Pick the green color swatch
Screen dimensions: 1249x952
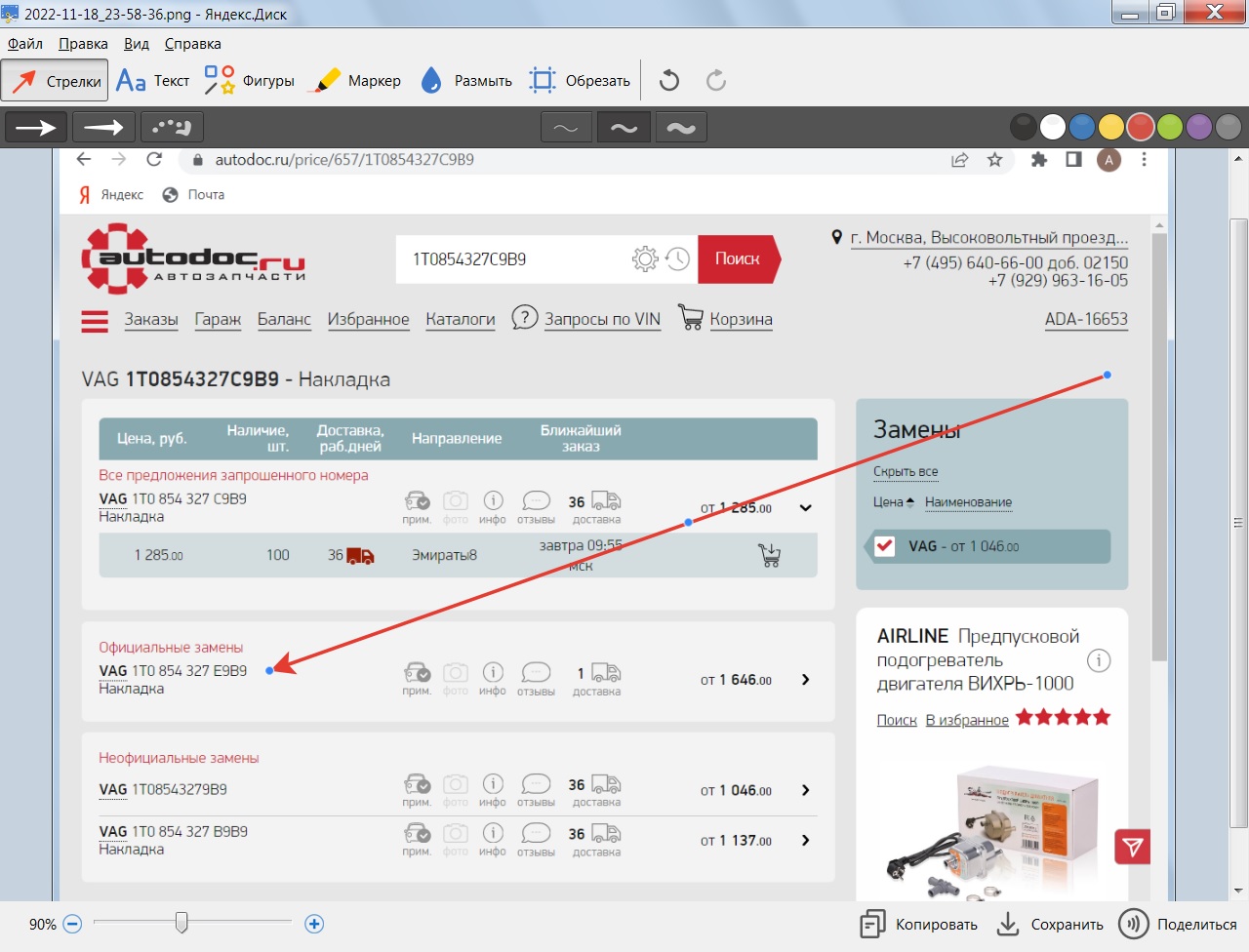coord(1170,127)
